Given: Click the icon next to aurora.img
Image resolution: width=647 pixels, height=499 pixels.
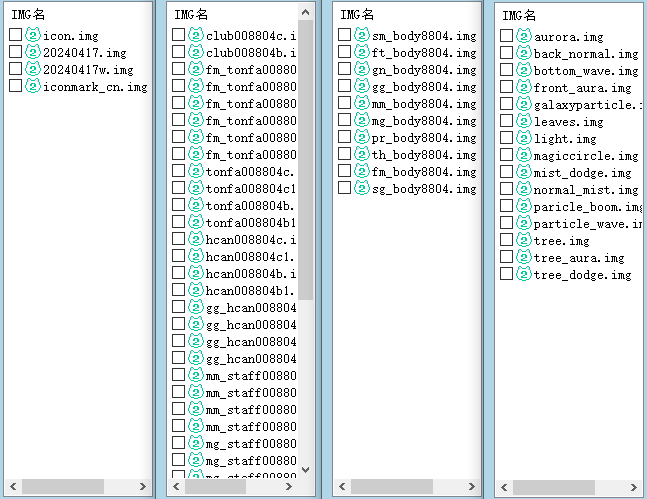Looking at the screenshot, I should pos(523,37).
